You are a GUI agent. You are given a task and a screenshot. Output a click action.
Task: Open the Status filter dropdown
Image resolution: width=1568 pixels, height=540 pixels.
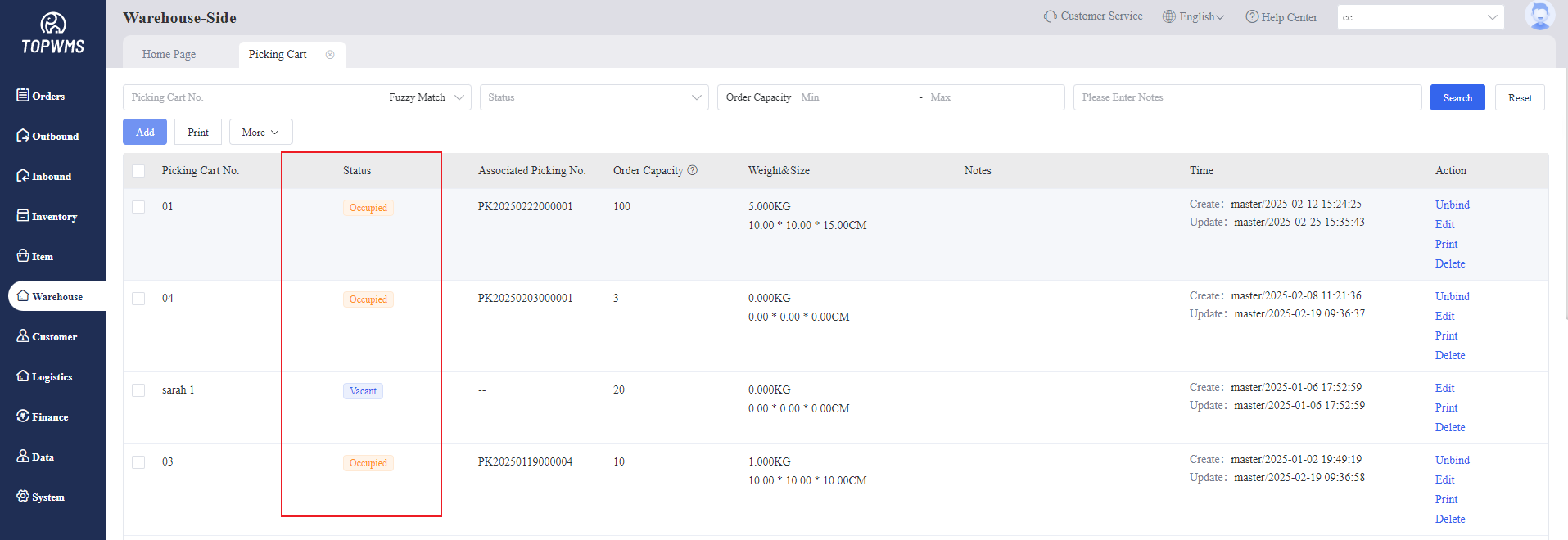[594, 97]
